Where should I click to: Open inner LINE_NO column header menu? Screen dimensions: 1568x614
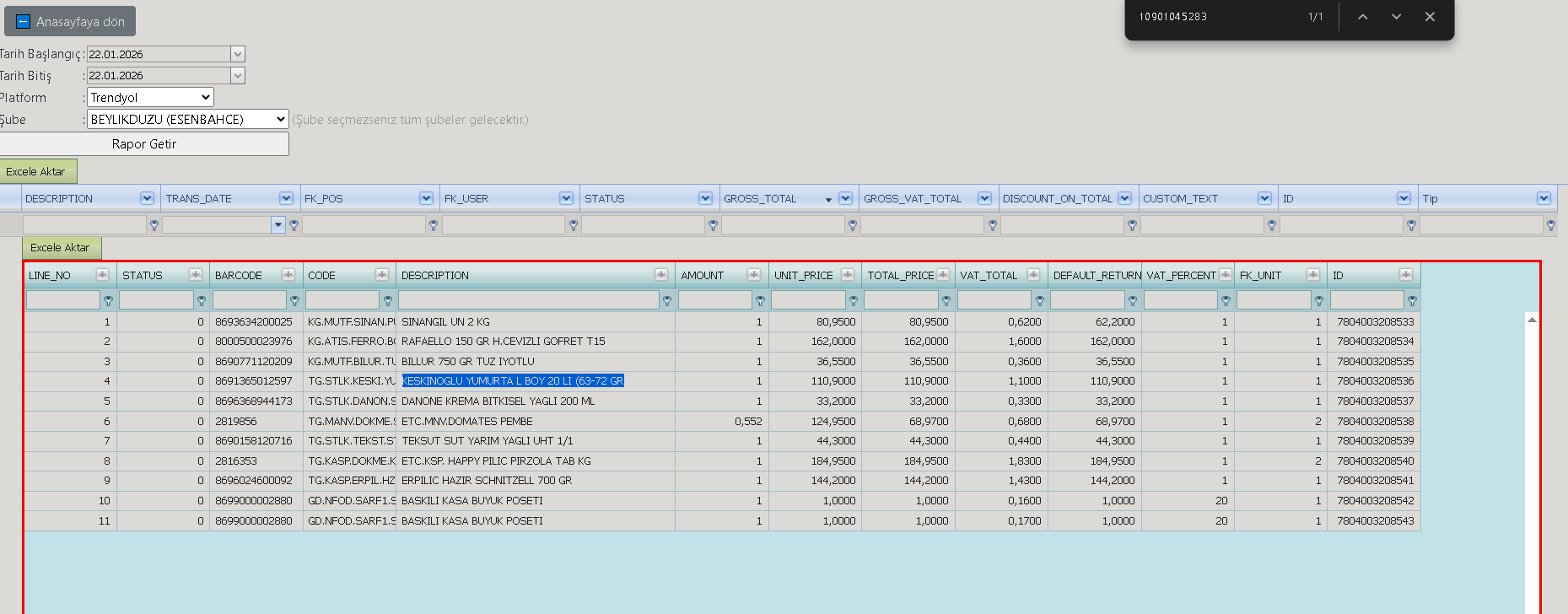102,274
